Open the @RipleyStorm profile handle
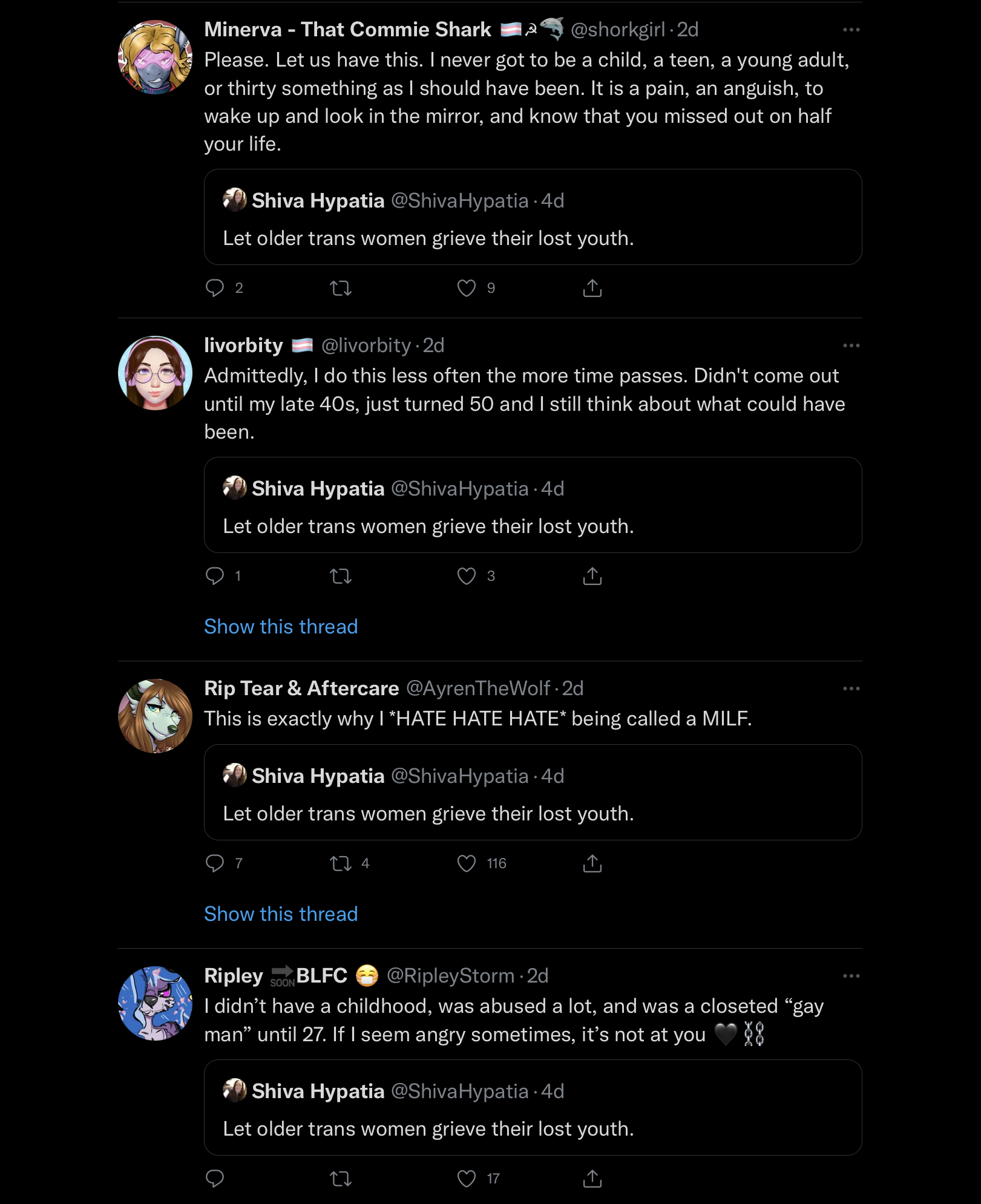 coord(450,975)
